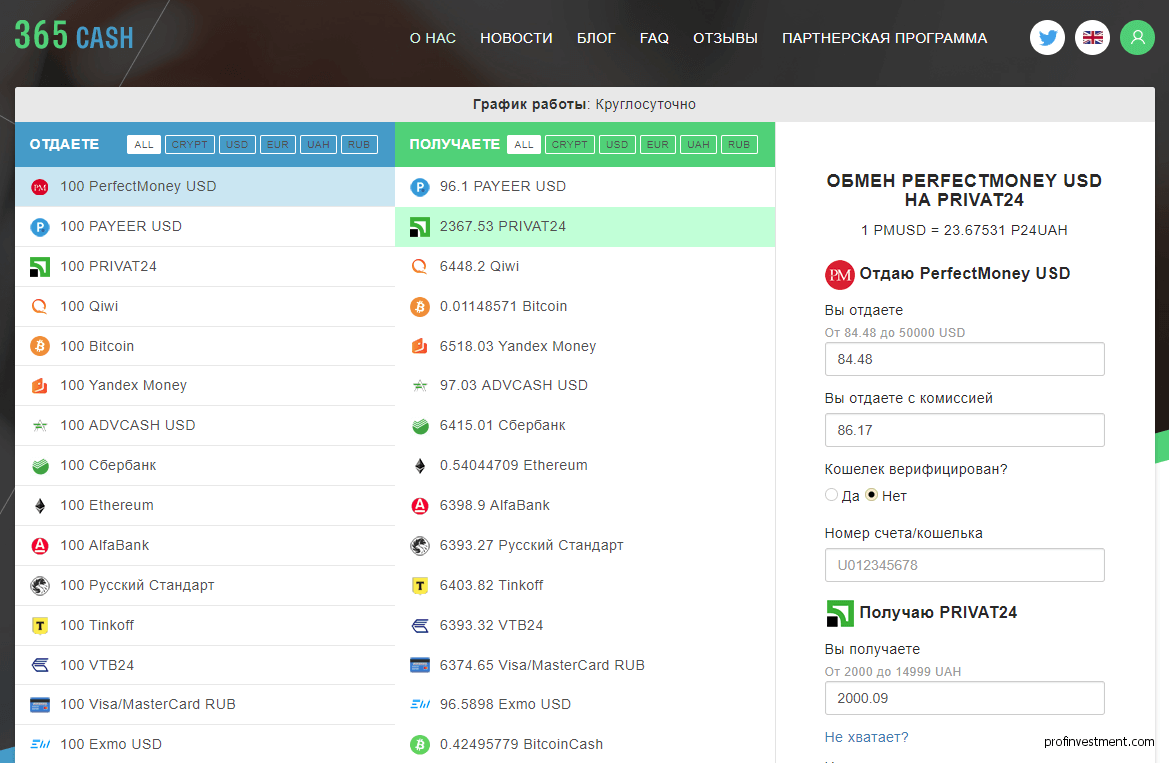1169x763 pixels.
Task: Enable the CRYPT filter in Отдаете column
Action: click(189, 144)
